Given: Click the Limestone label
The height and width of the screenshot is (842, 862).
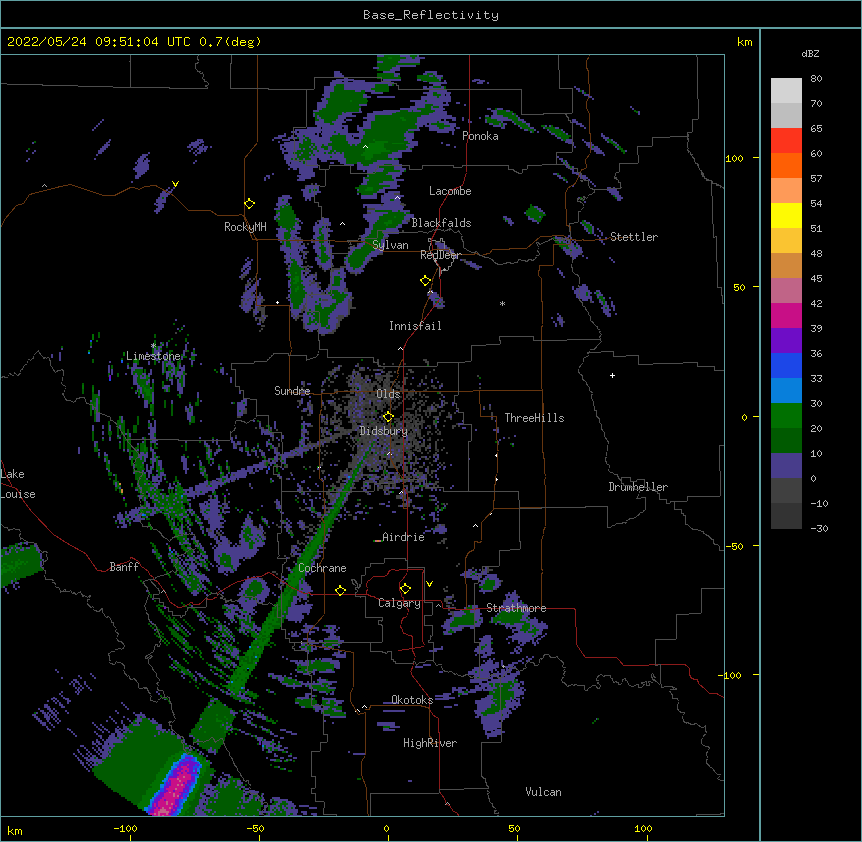Looking at the screenshot, I should (x=153, y=356).
